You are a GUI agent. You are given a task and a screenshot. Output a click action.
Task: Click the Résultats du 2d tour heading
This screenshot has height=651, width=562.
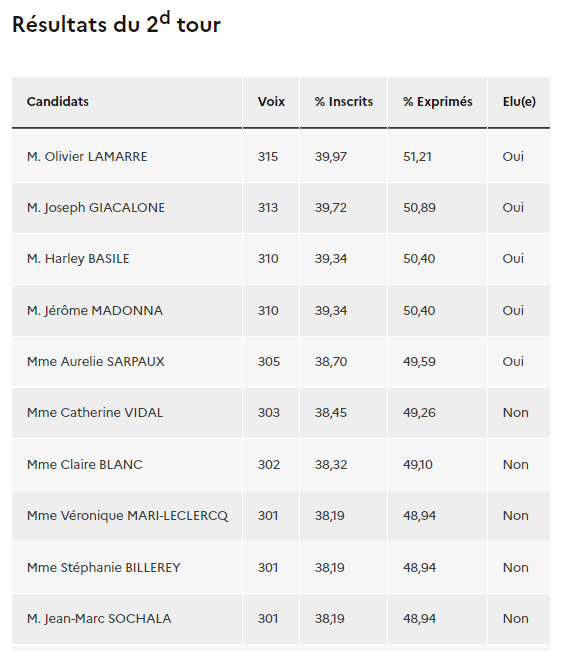click(x=116, y=23)
